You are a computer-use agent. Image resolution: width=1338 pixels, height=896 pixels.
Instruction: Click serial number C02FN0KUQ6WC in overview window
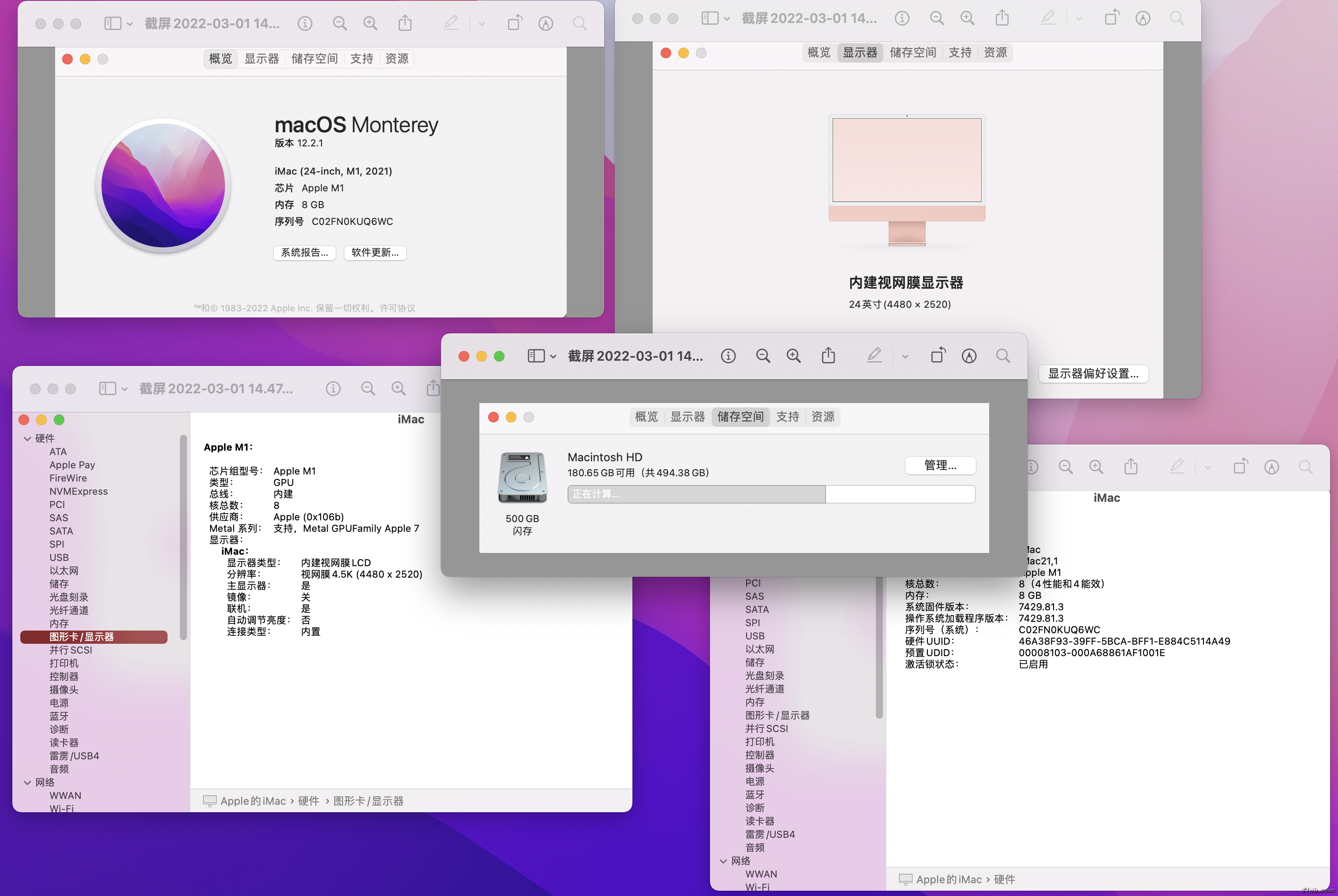(x=352, y=221)
